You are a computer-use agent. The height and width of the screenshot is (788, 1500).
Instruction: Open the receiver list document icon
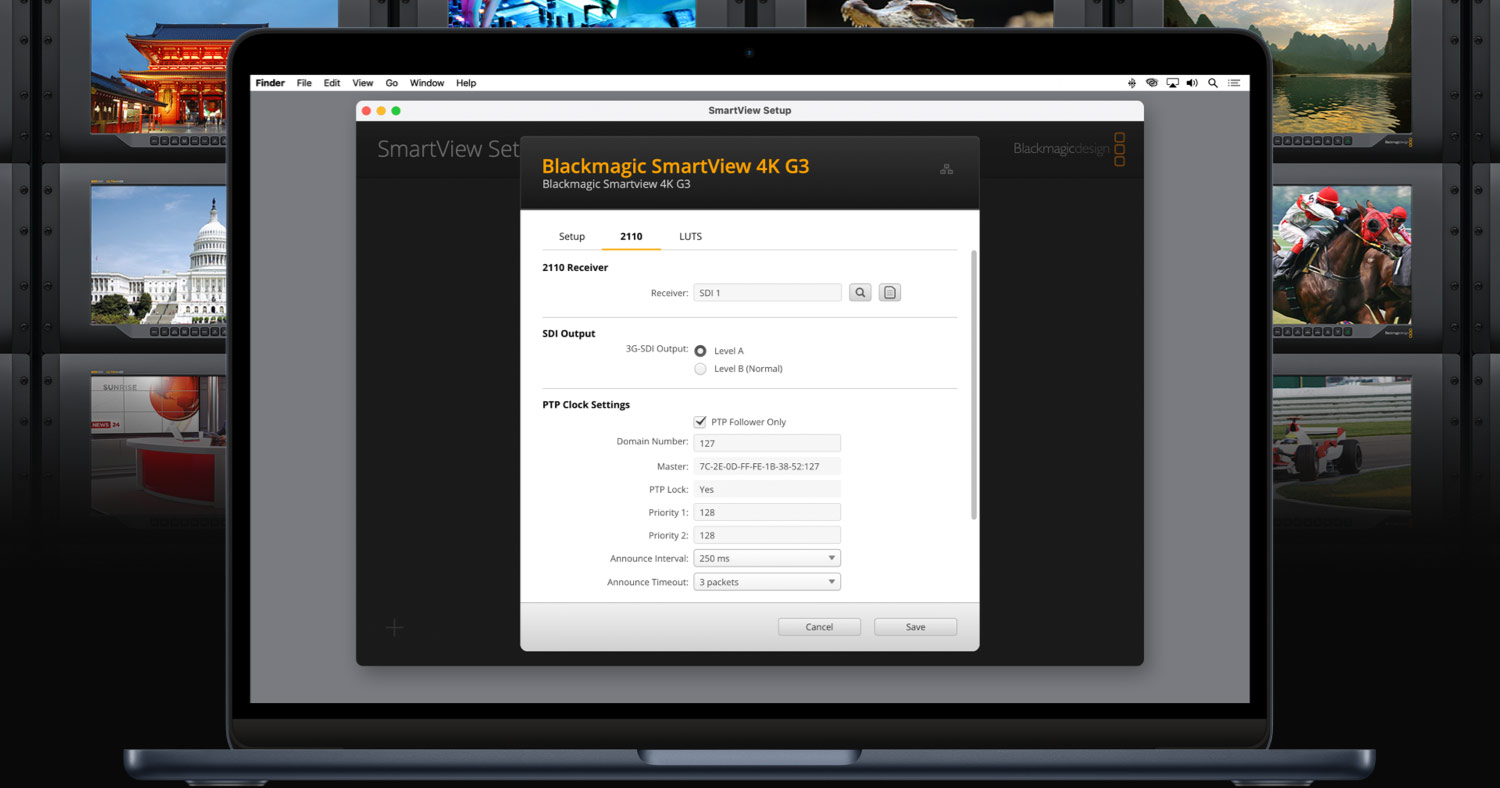[x=889, y=291]
